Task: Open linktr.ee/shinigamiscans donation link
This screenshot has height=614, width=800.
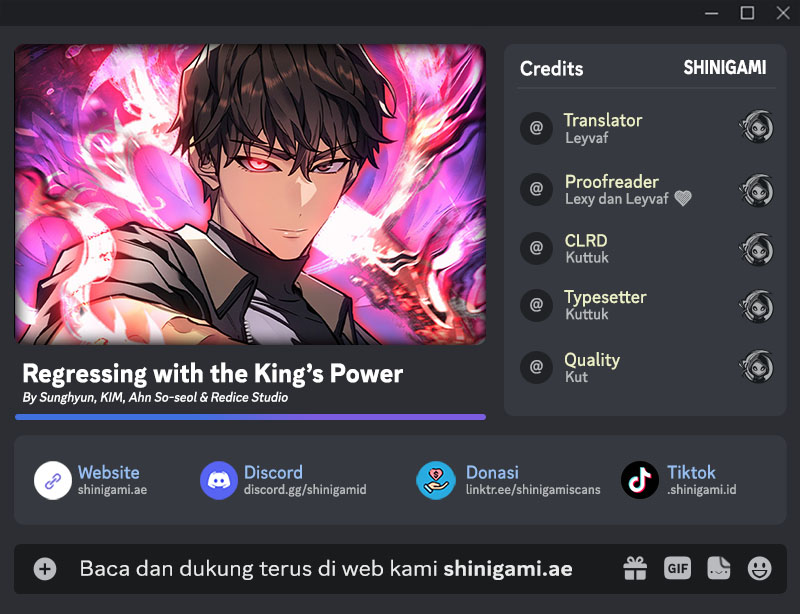Action: click(533, 489)
